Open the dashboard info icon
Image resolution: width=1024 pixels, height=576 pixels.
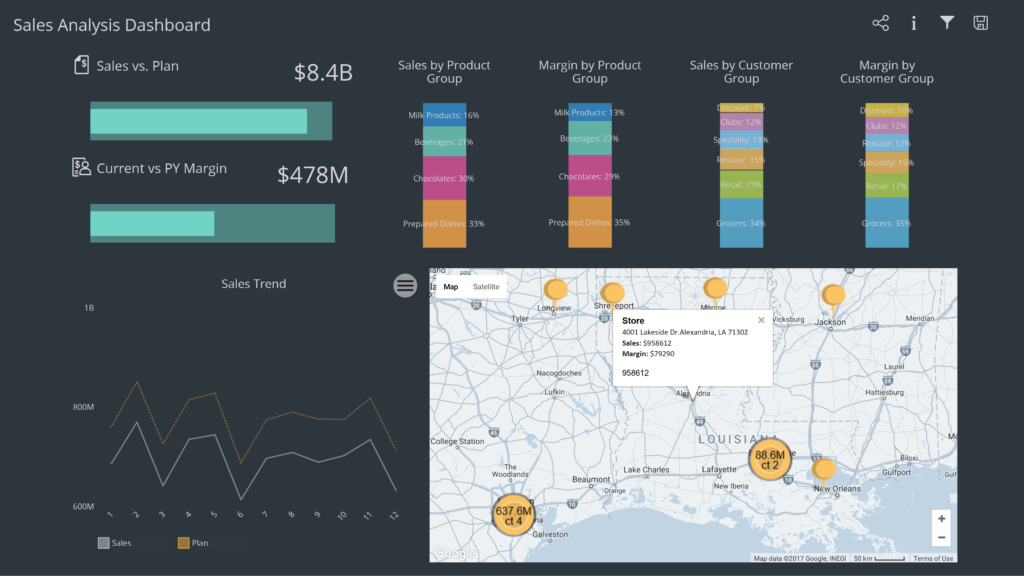913,22
